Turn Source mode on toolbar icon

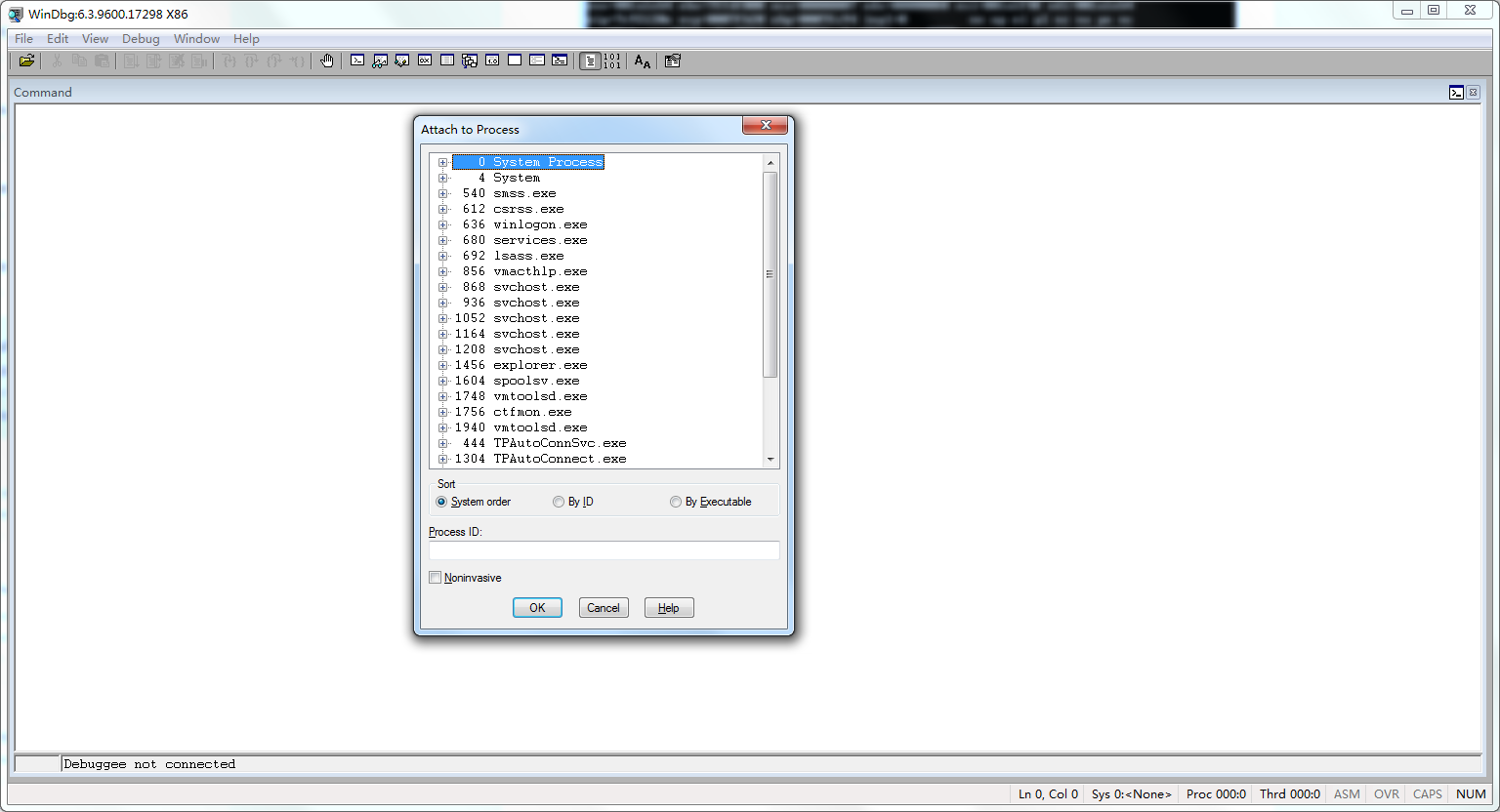click(x=590, y=61)
